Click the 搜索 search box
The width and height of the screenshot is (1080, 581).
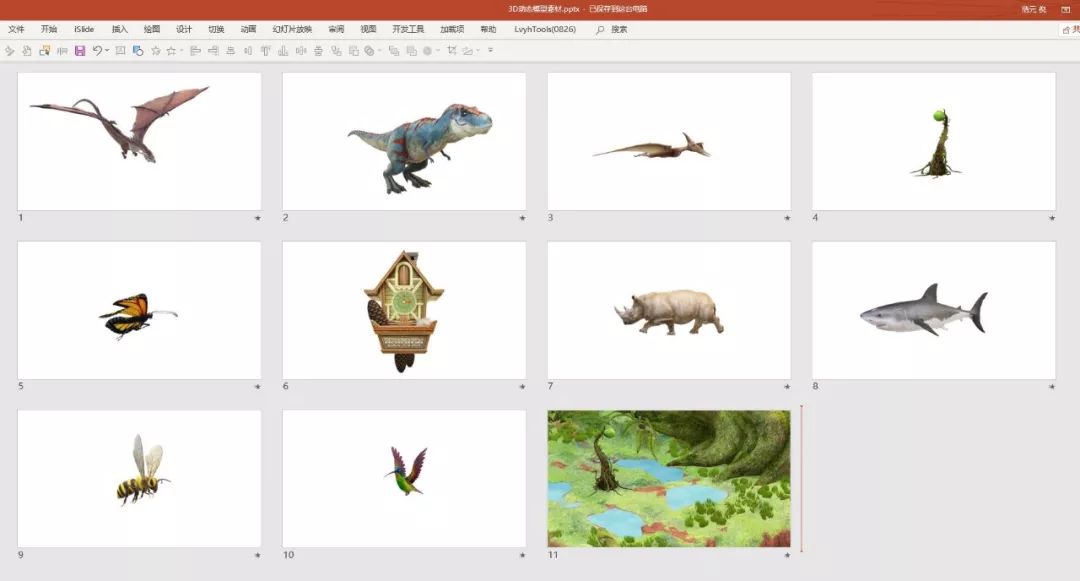coord(619,30)
